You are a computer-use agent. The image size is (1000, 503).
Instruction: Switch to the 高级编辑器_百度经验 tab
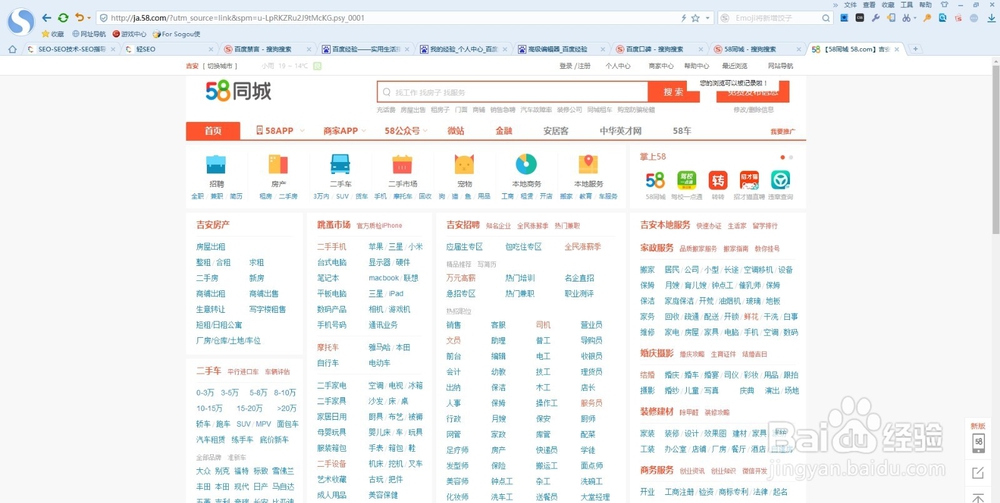pyautogui.click(x=561, y=49)
